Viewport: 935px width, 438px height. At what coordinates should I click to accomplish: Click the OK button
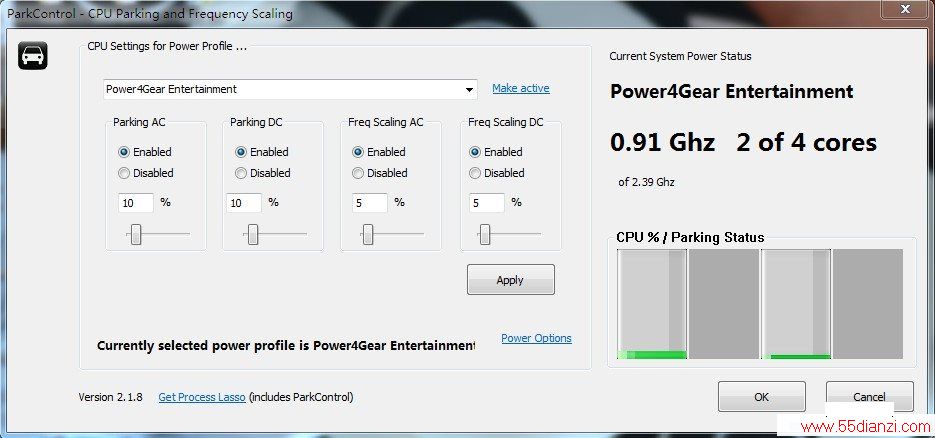pyautogui.click(x=761, y=397)
